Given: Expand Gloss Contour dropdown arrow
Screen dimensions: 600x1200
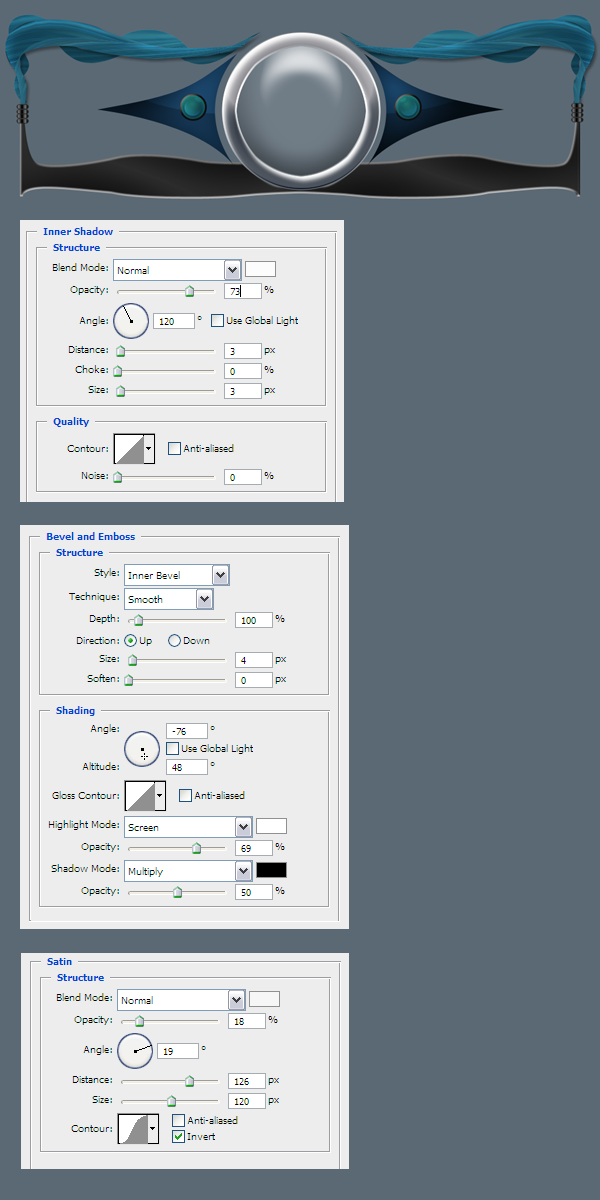Looking at the screenshot, I should coord(160,796).
